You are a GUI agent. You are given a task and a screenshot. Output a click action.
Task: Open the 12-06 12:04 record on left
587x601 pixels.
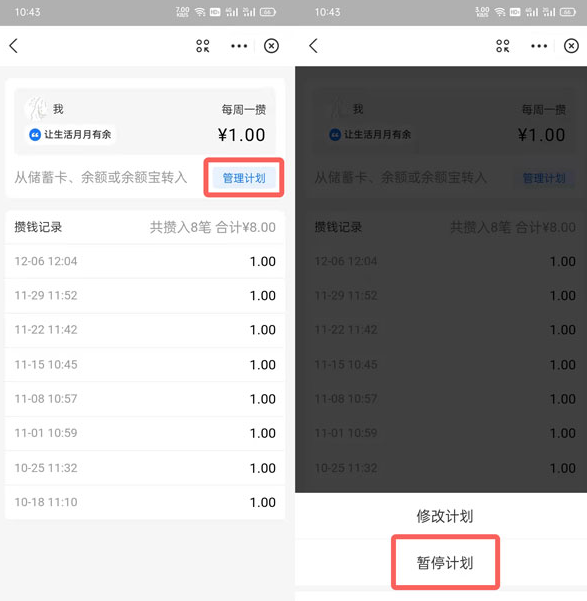click(x=145, y=261)
